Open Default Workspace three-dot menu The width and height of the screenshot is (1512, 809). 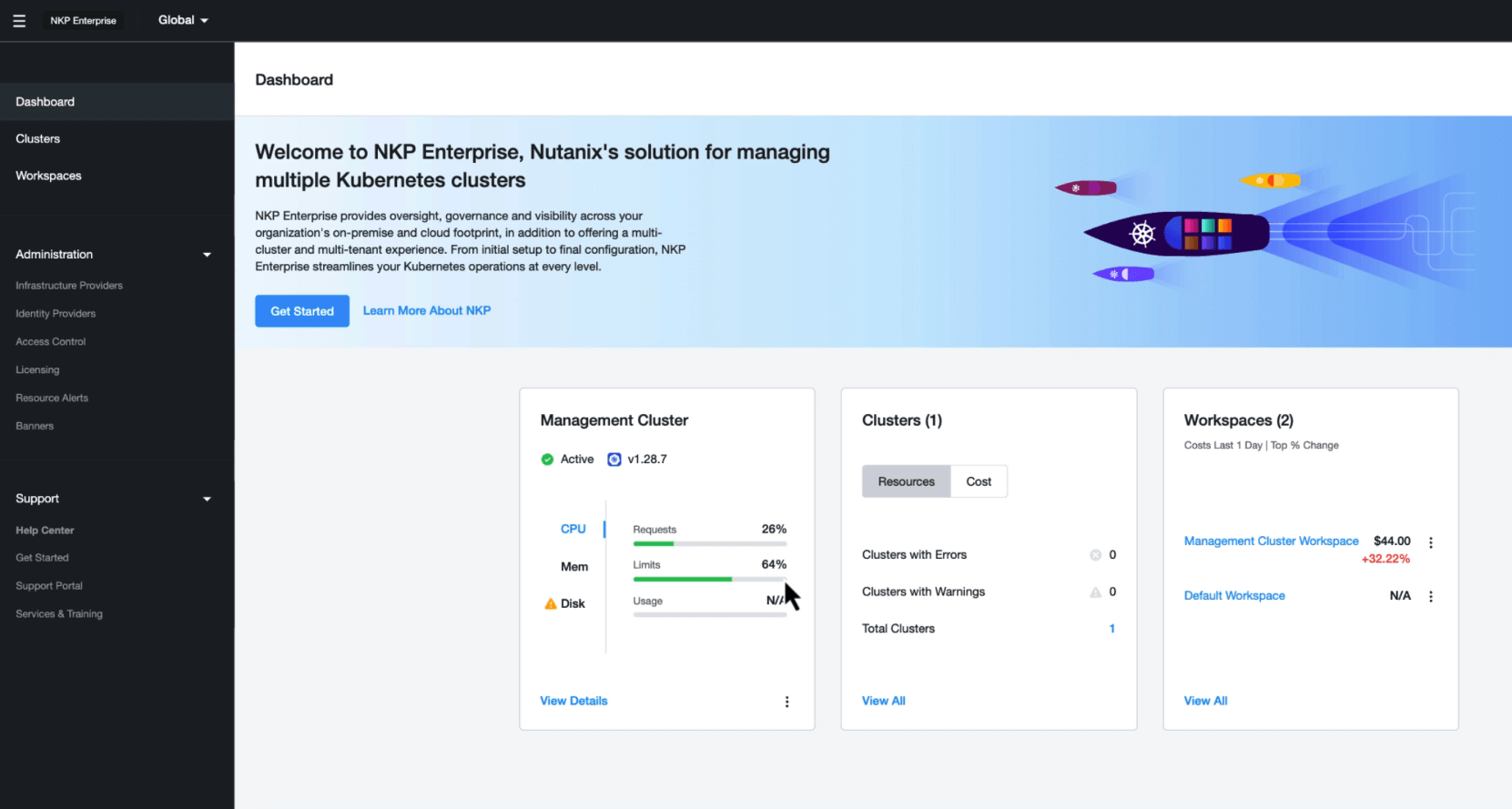1431,597
